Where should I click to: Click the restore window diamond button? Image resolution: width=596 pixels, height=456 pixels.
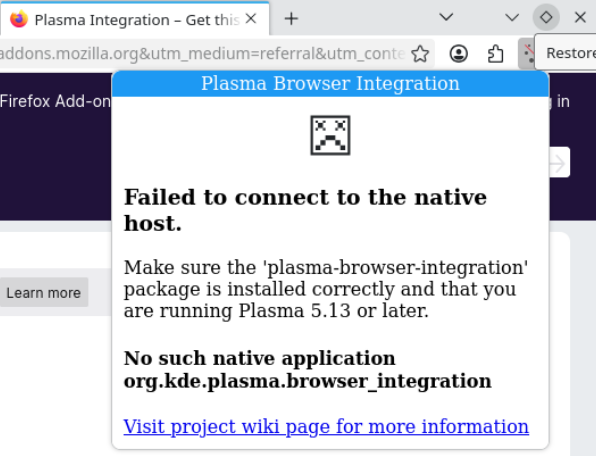click(x=546, y=17)
